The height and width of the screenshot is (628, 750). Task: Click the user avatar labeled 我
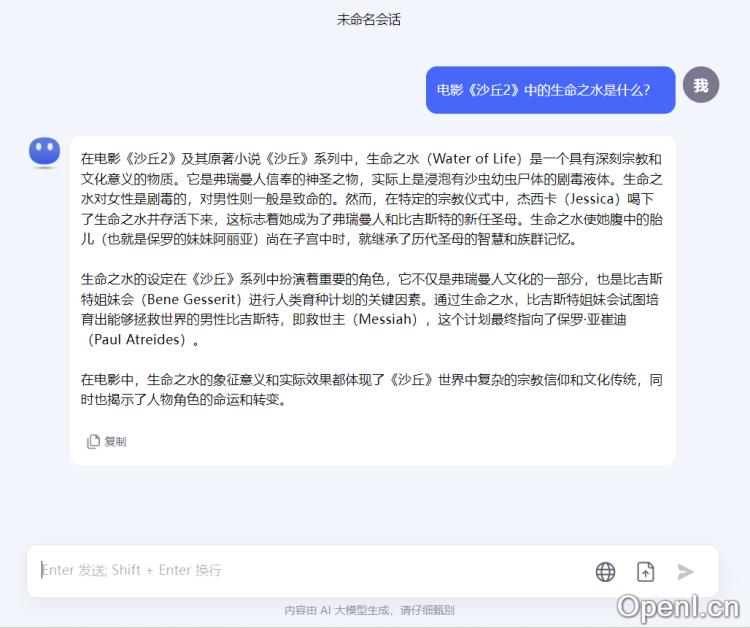[x=701, y=85]
